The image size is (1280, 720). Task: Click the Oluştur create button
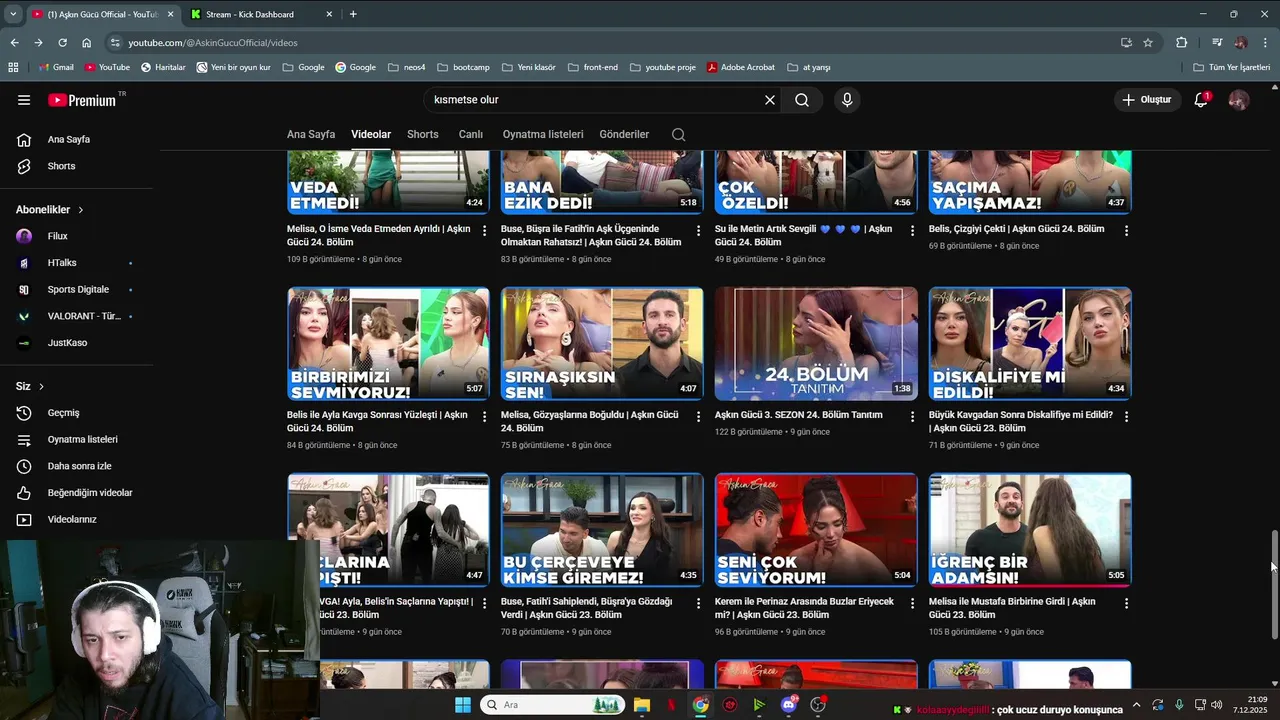tap(1146, 100)
